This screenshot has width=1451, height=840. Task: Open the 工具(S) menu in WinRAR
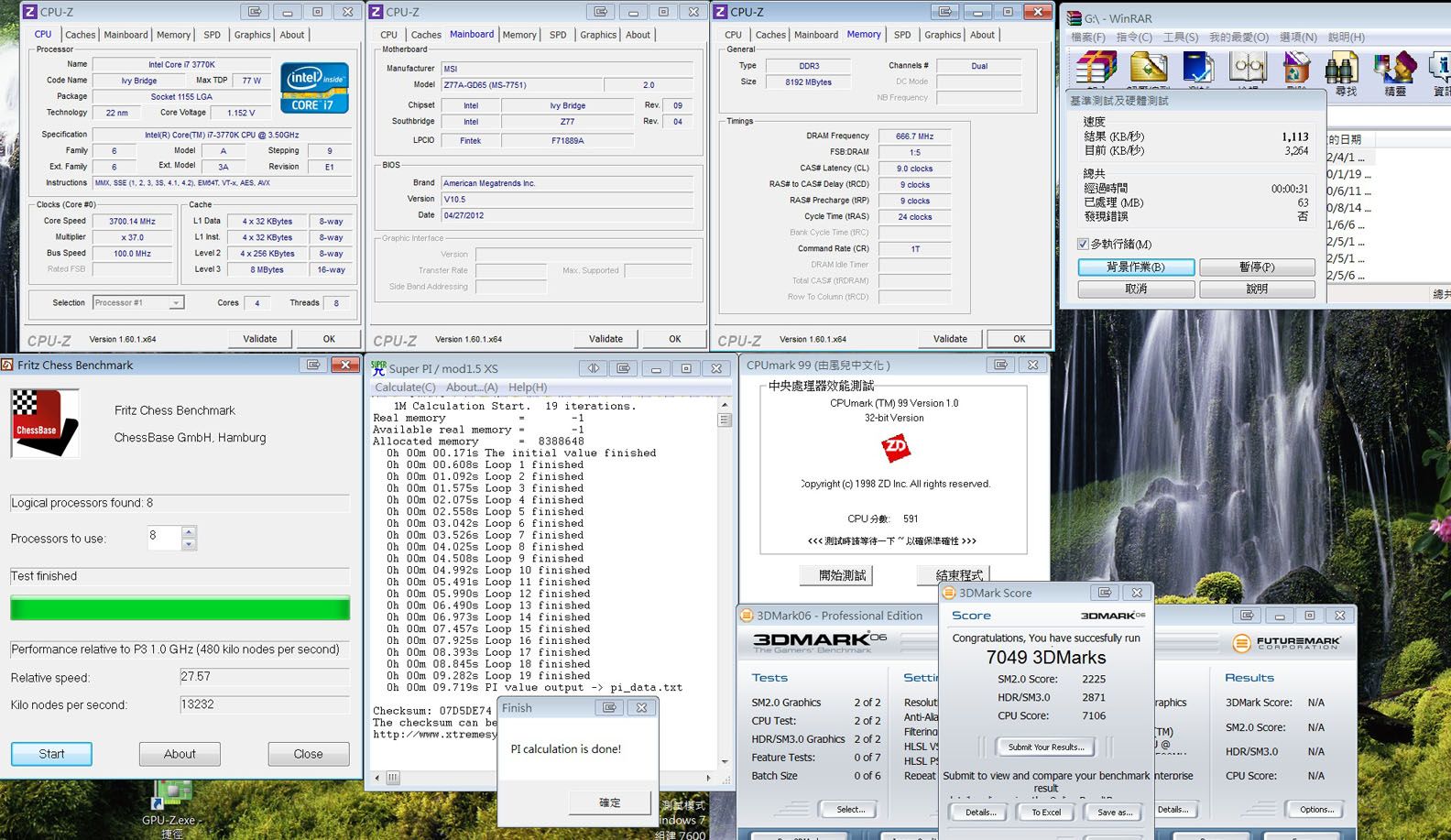pyautogui.click(x=1181, y=38)
